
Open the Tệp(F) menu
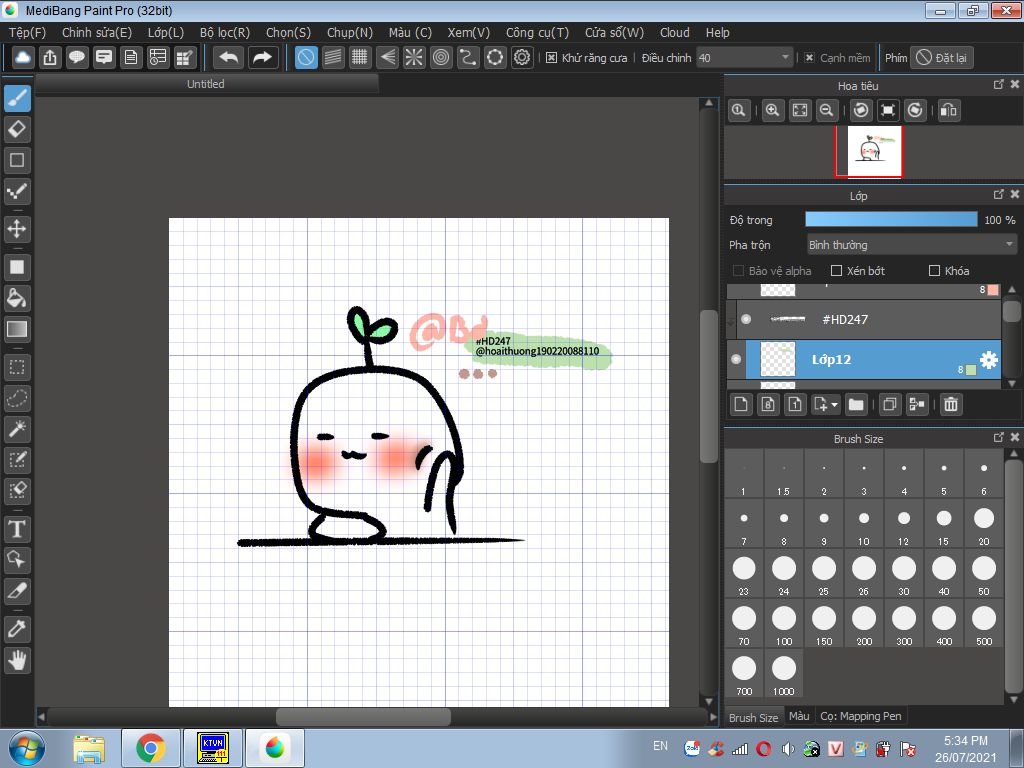tap(27, 33)
